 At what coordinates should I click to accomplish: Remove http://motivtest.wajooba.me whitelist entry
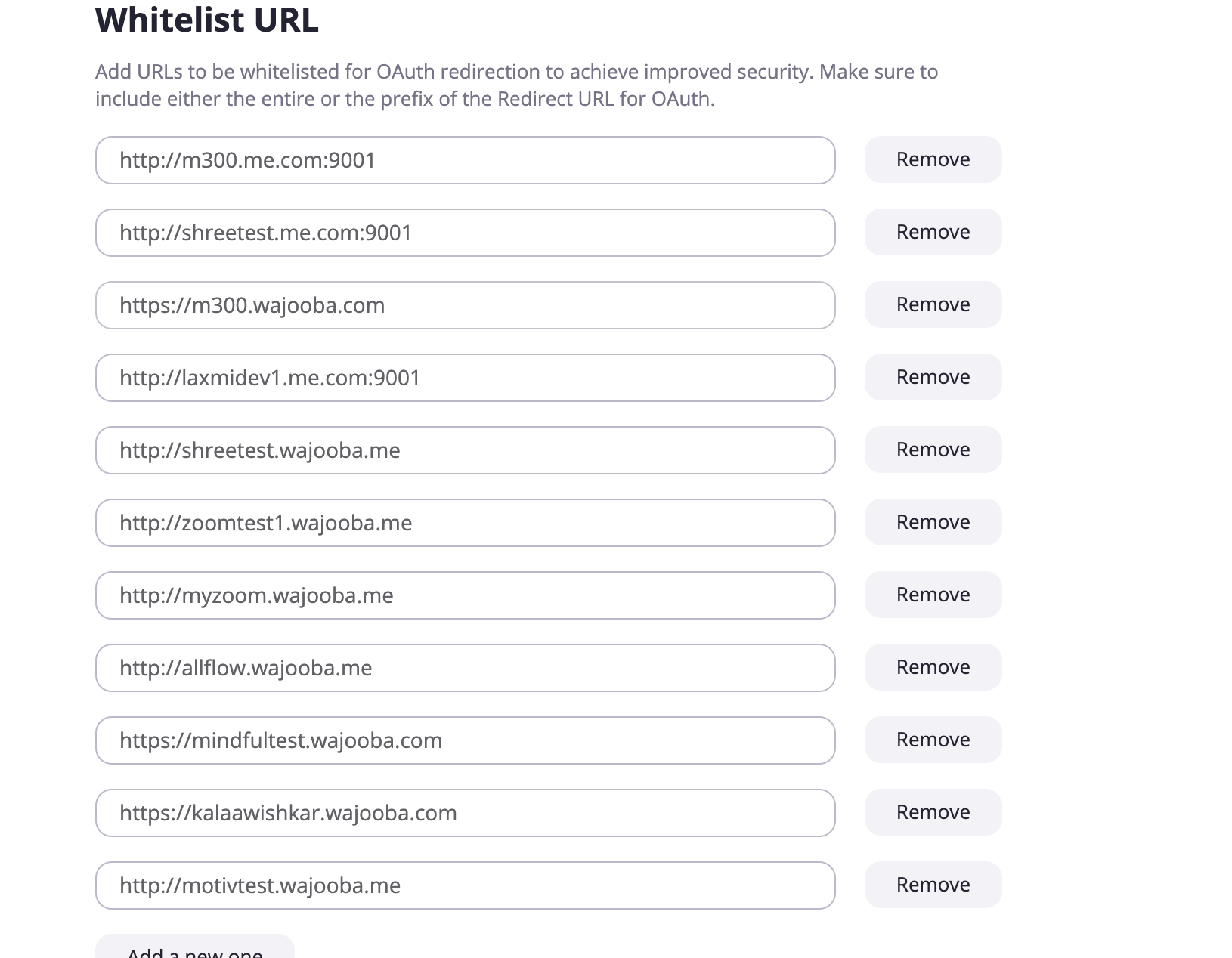[x=933, y=885]
